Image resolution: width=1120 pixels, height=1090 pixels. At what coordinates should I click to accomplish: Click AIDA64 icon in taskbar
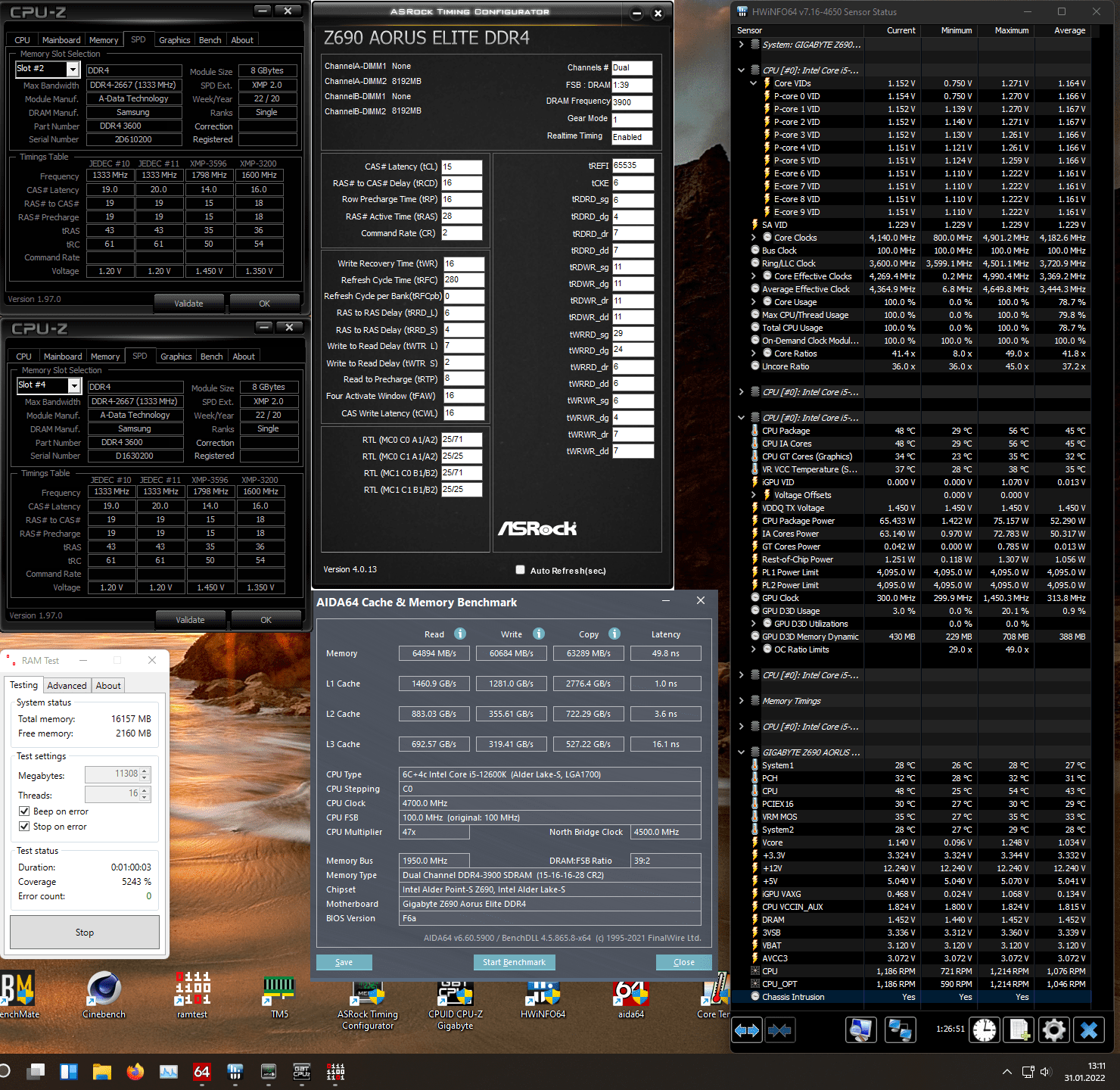(202, 1072)
